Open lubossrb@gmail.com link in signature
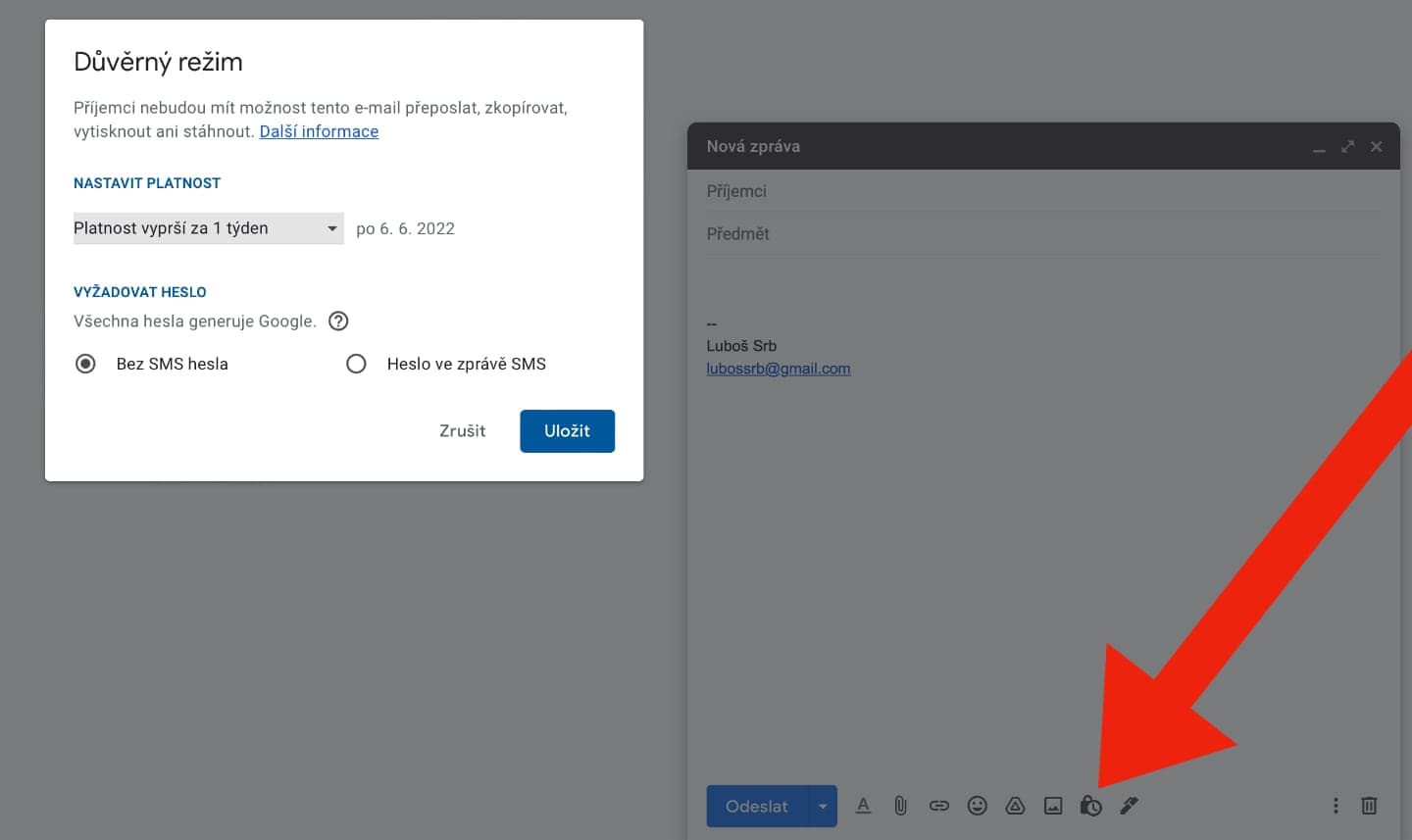 pos(779,369)
